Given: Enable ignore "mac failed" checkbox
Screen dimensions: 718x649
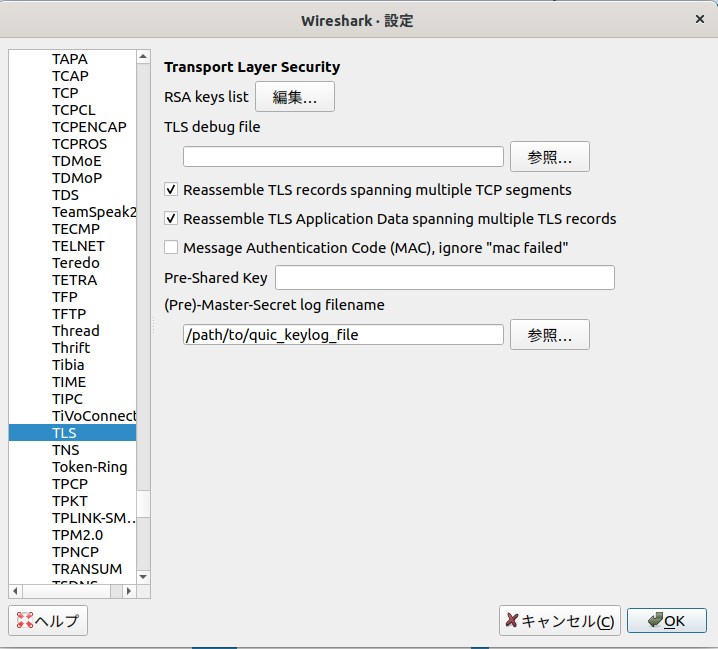Looking at the screenshot, I should (171, 247).
